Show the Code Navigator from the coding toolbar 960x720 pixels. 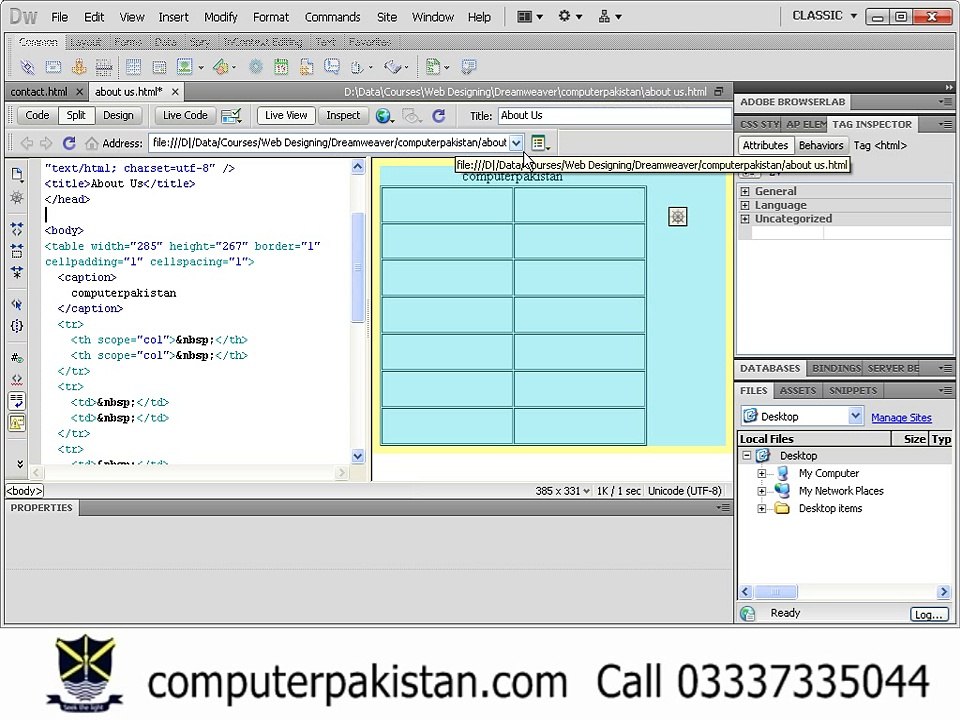17,198
